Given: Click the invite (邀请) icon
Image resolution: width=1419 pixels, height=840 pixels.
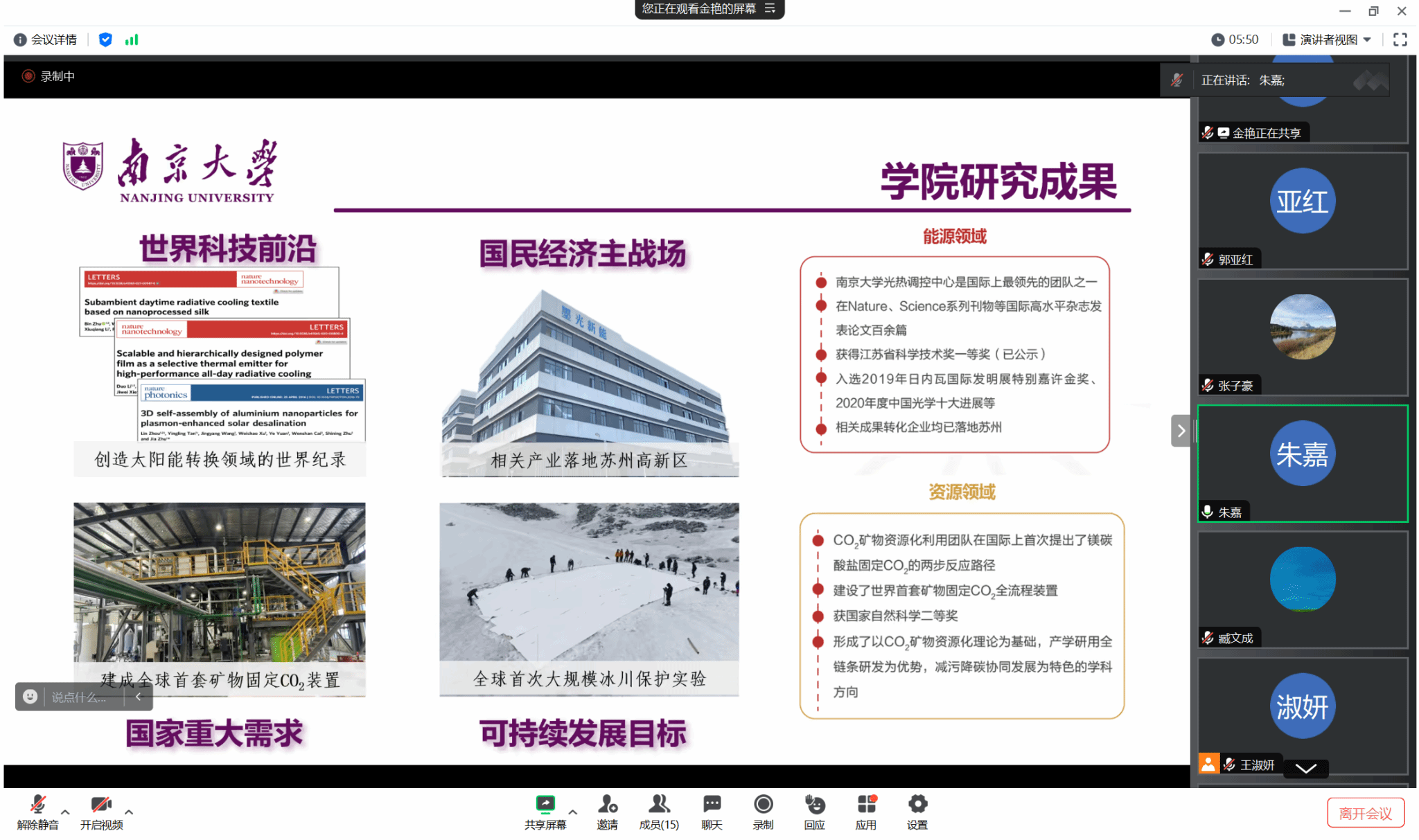Looking at the screenshot, I should 607,805.
